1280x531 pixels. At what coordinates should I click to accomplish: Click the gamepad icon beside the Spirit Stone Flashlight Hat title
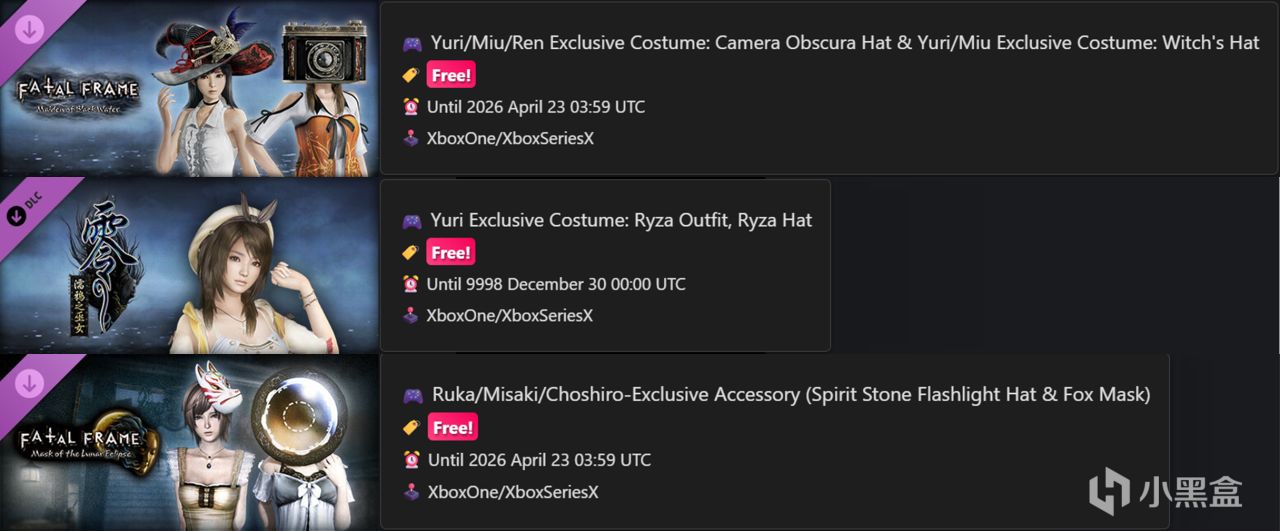[x=411, y=395]
